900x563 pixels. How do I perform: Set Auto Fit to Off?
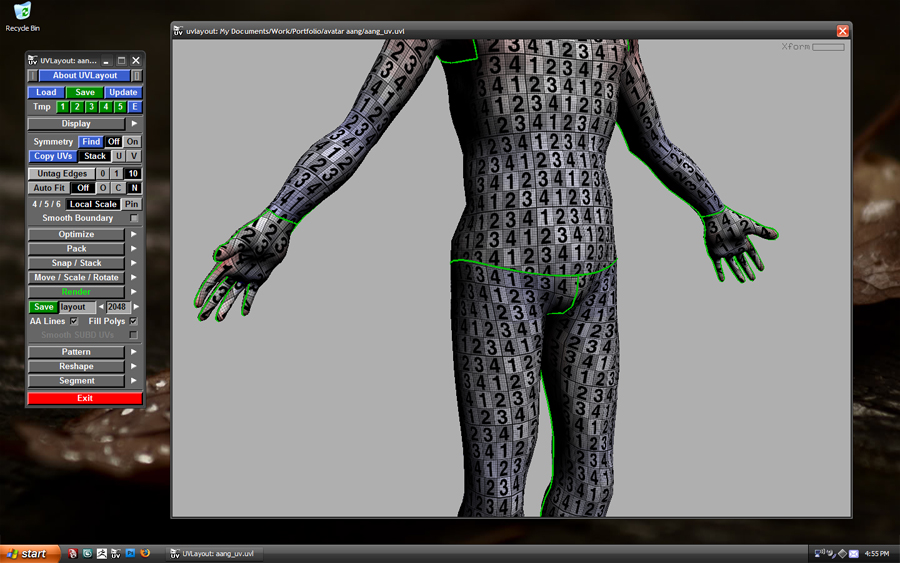coord(83,188)
